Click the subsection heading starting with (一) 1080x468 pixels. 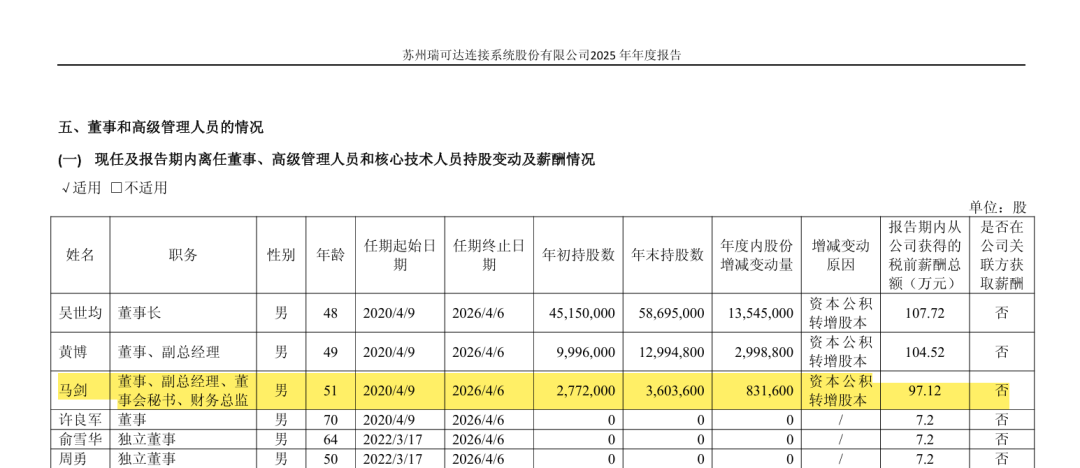point(326,160)
